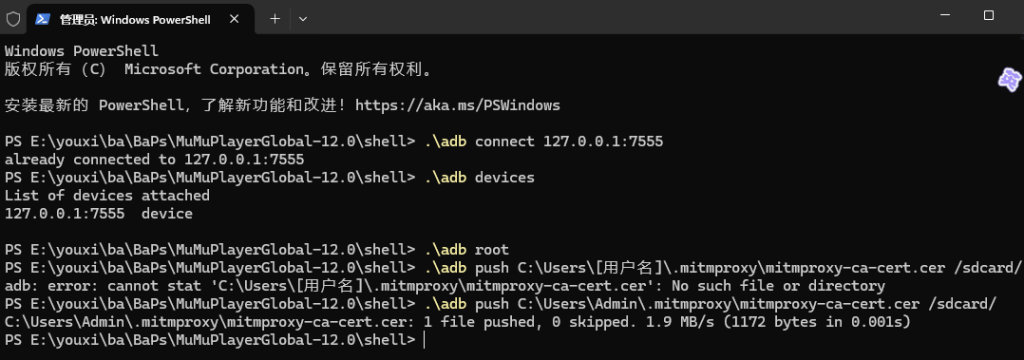Image resolution: width=1024 pixels, height=360 pixels.
Task: Maximize the terminal window
Action: coord(989,15)
